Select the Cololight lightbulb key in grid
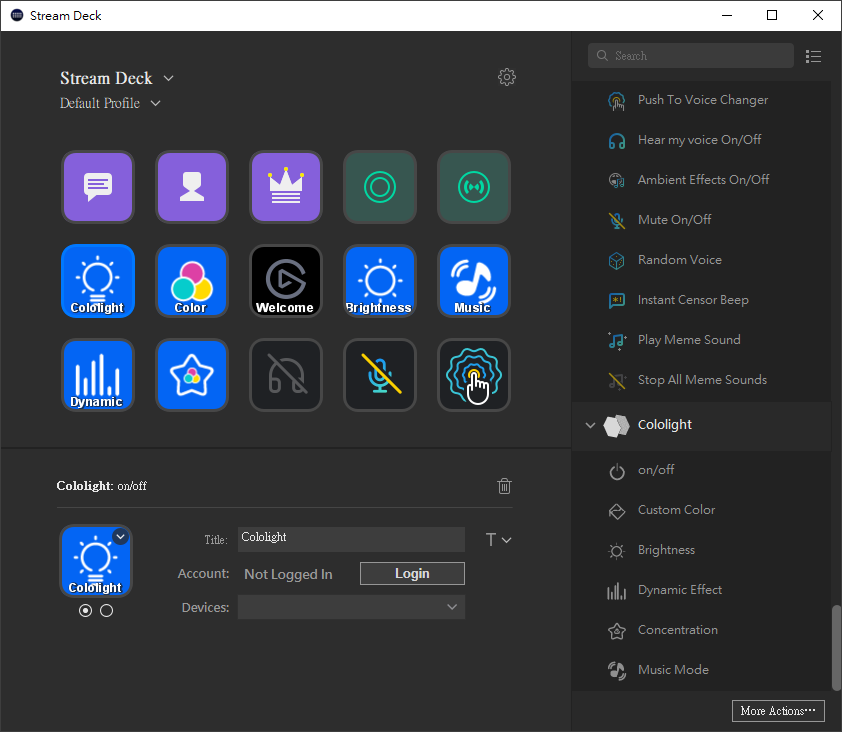The width and height of the screenshot is (842, 732). (x=98, y=281)
